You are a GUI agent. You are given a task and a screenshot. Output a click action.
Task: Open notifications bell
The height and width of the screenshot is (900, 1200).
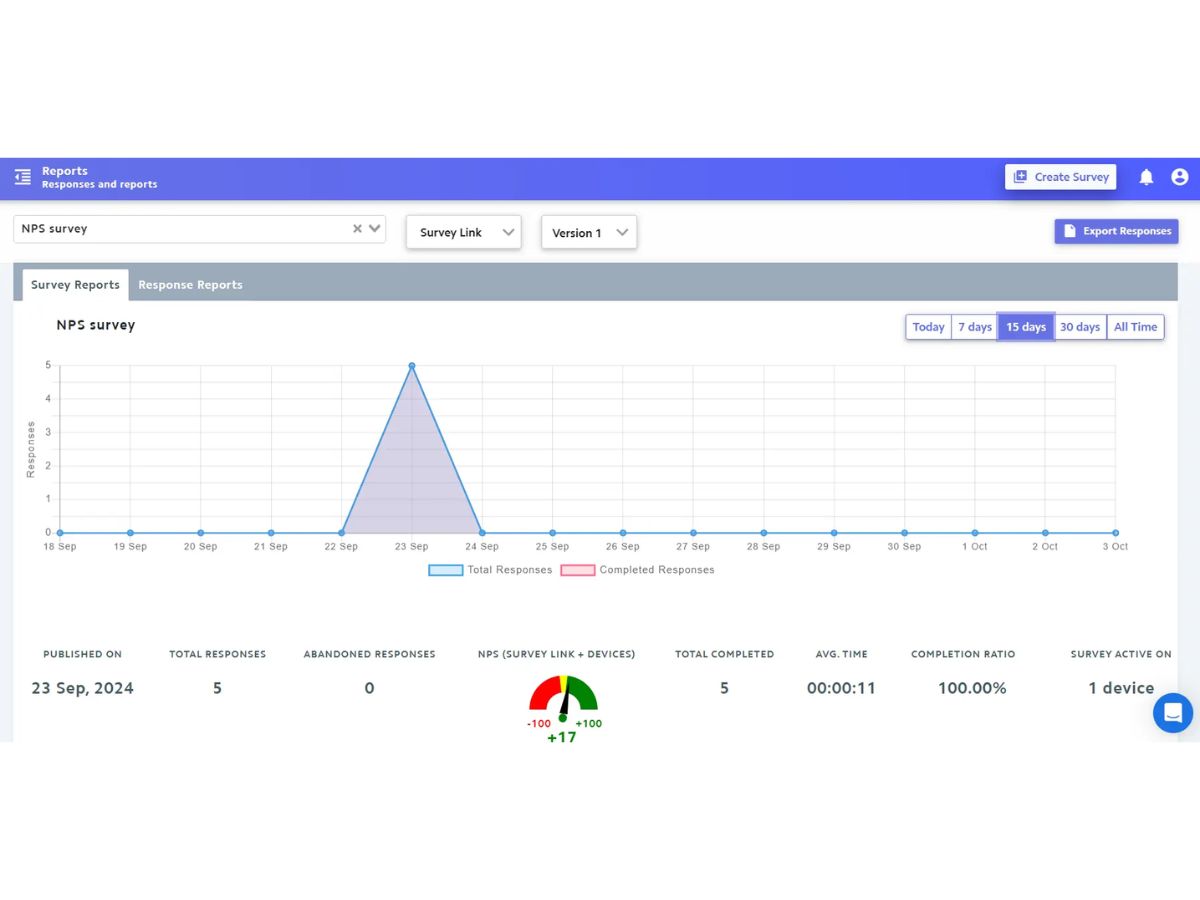point(1146,177)
